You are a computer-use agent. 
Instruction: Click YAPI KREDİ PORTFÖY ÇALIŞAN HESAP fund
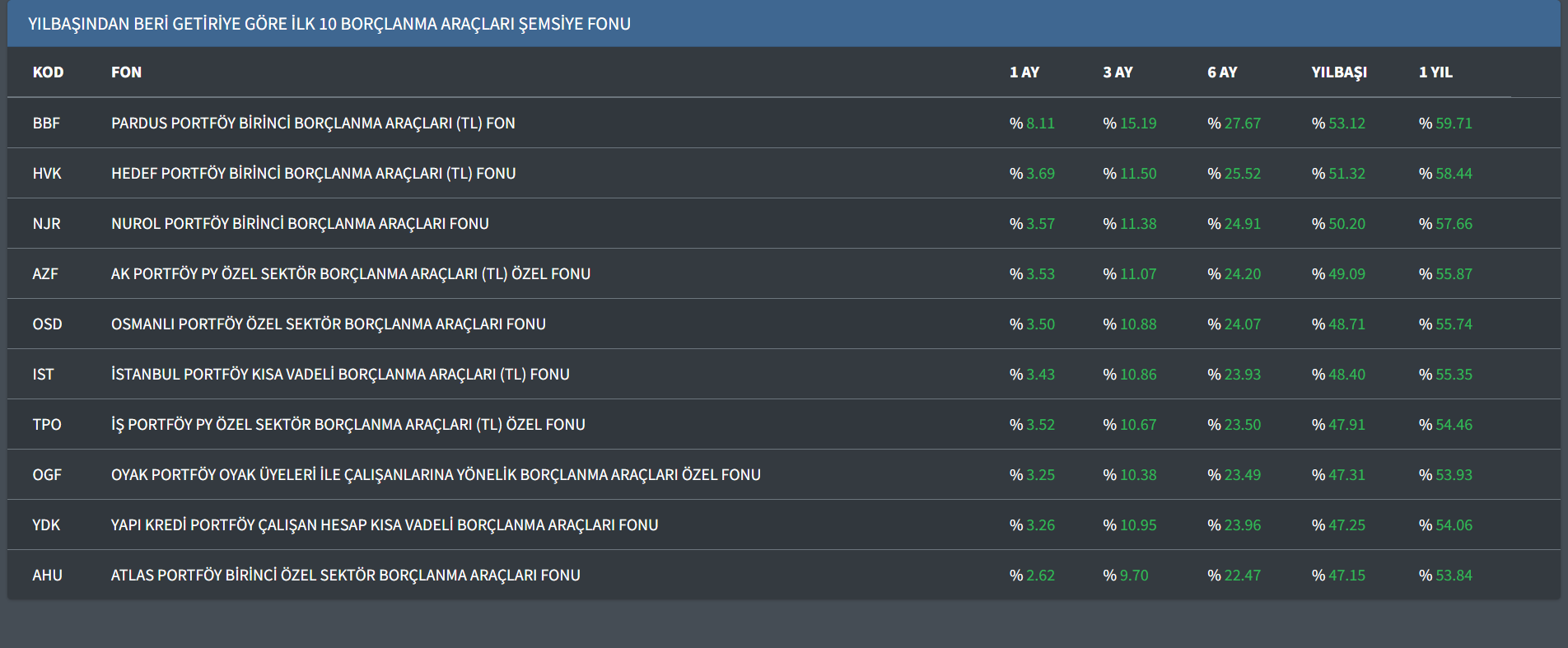tap(385, 525)
